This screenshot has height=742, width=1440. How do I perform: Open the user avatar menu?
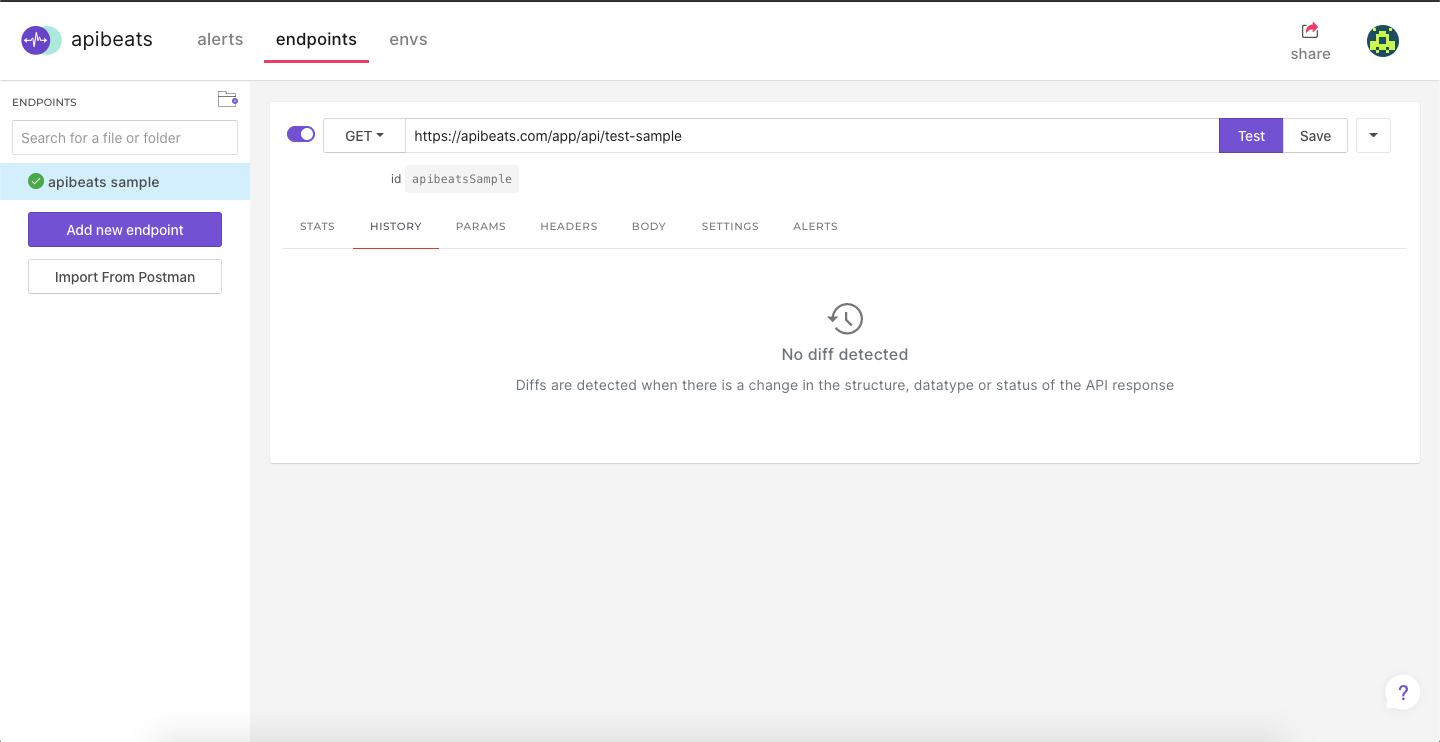pos(1383,41)
